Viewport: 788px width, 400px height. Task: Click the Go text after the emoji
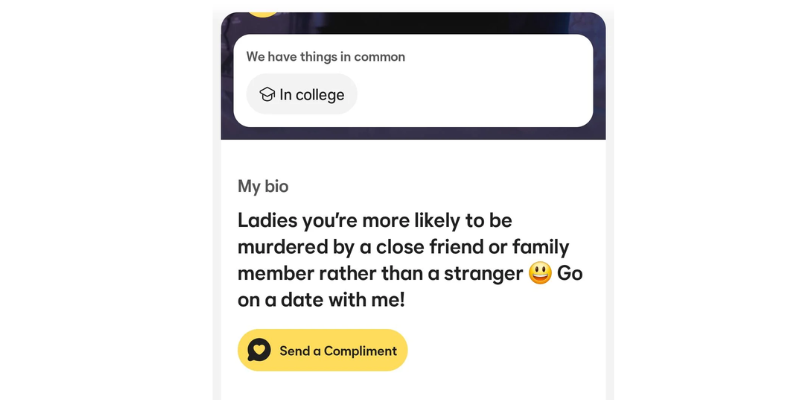(x=570, y=273)
